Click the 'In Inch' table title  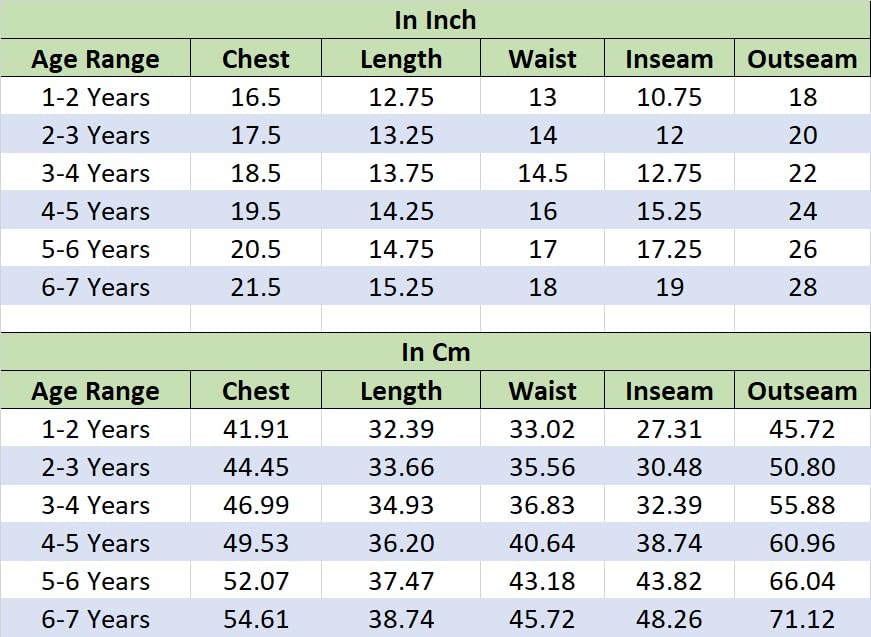tap(435, 20)
